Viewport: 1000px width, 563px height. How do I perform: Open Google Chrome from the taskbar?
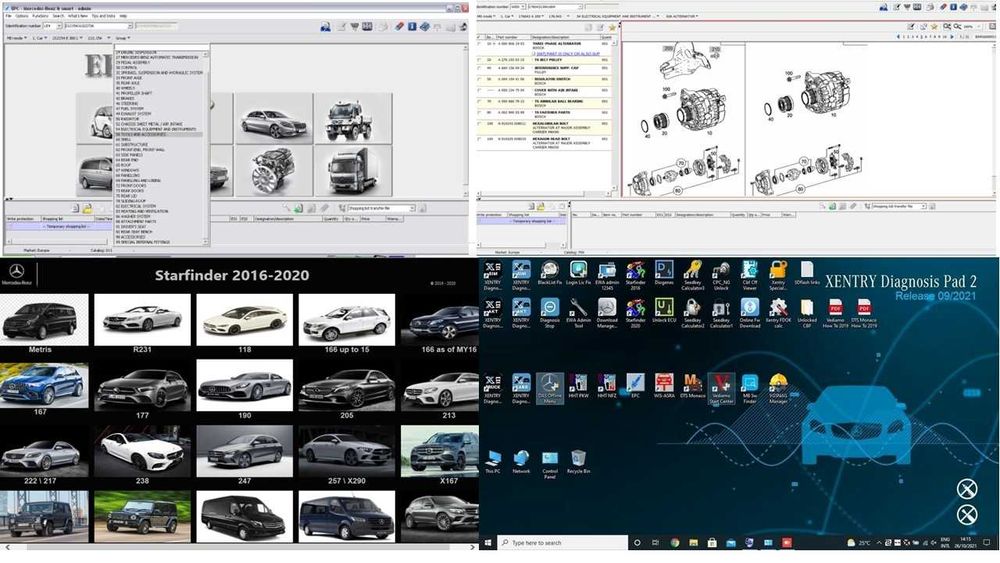click(x=675, y=543)
